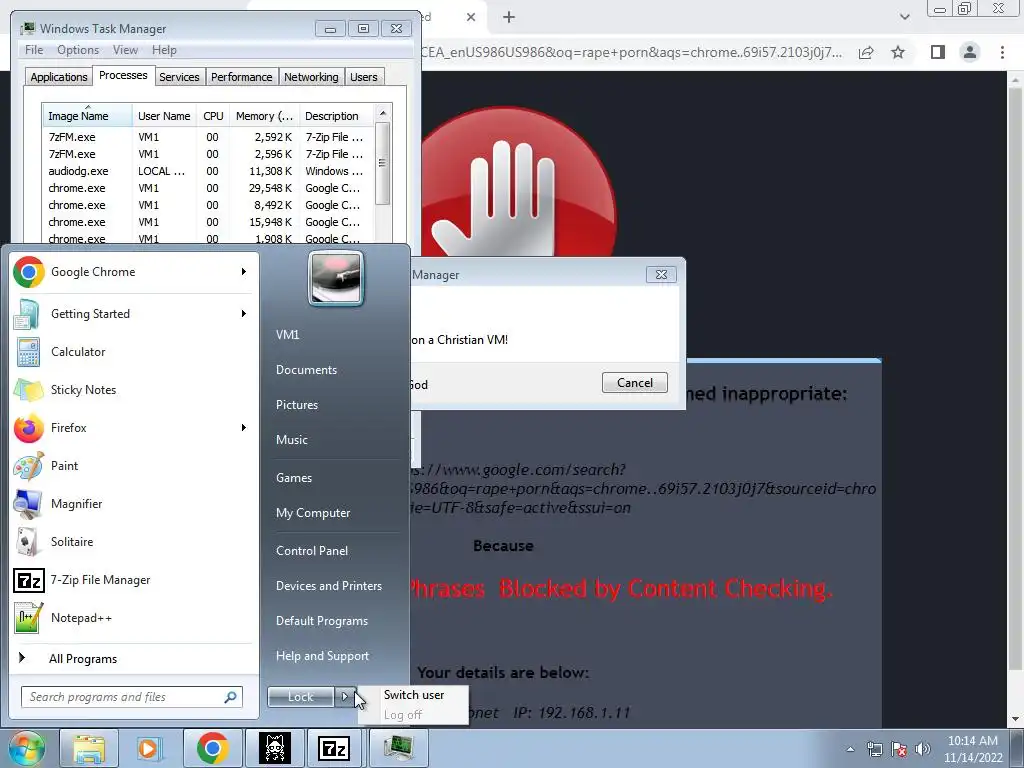Open Default Programs link

point(321,620)
